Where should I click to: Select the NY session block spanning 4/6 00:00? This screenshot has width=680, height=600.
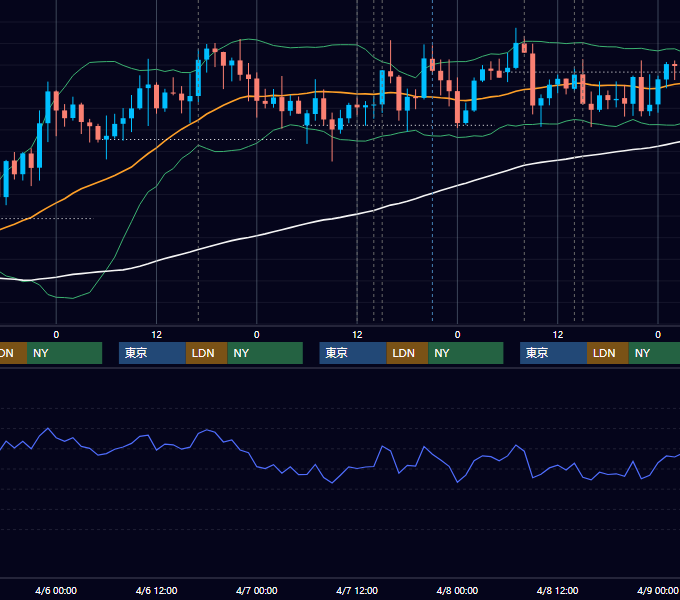point(64,353)
